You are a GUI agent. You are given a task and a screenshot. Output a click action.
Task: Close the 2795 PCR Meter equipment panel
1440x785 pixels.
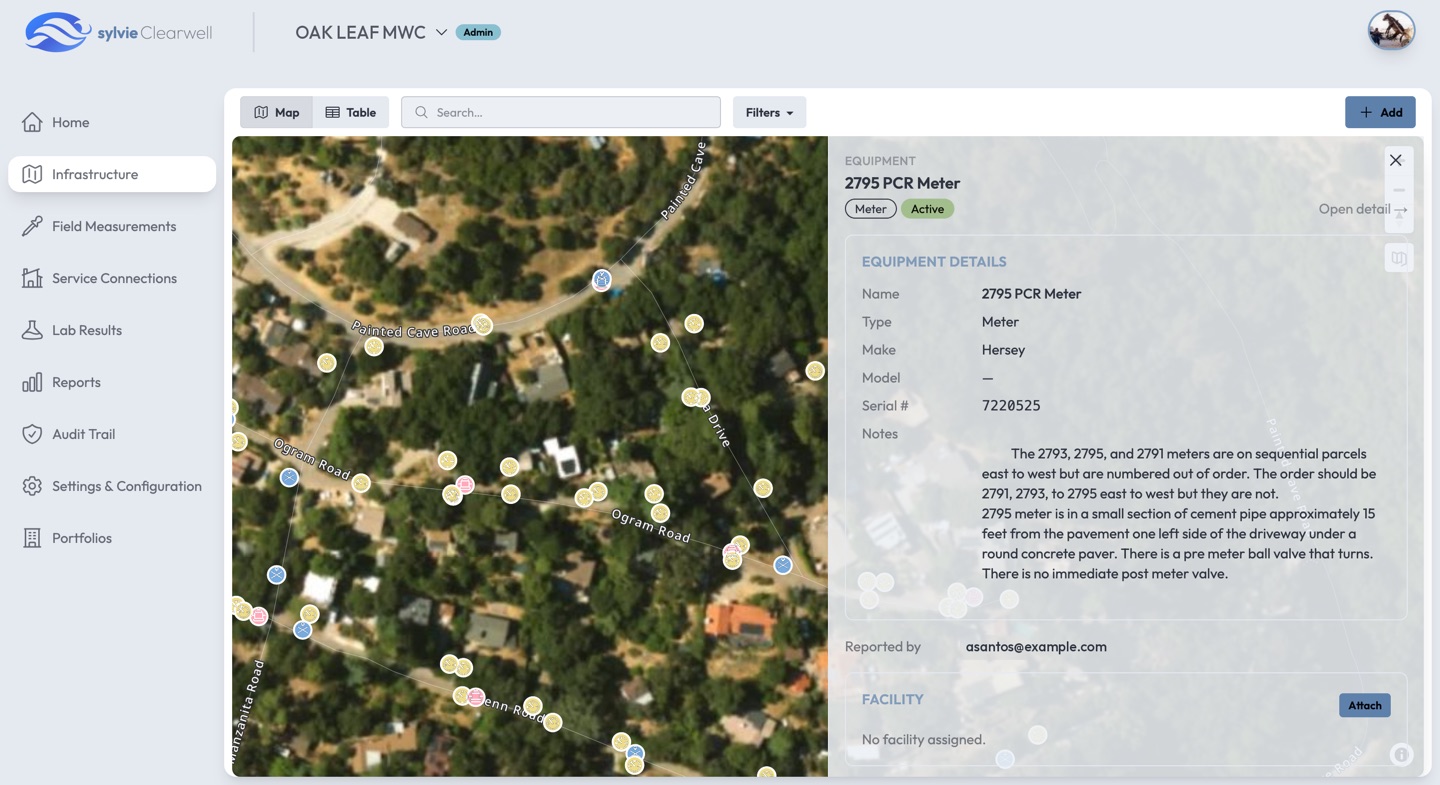pyautogui.click(x=1395, y=160)
